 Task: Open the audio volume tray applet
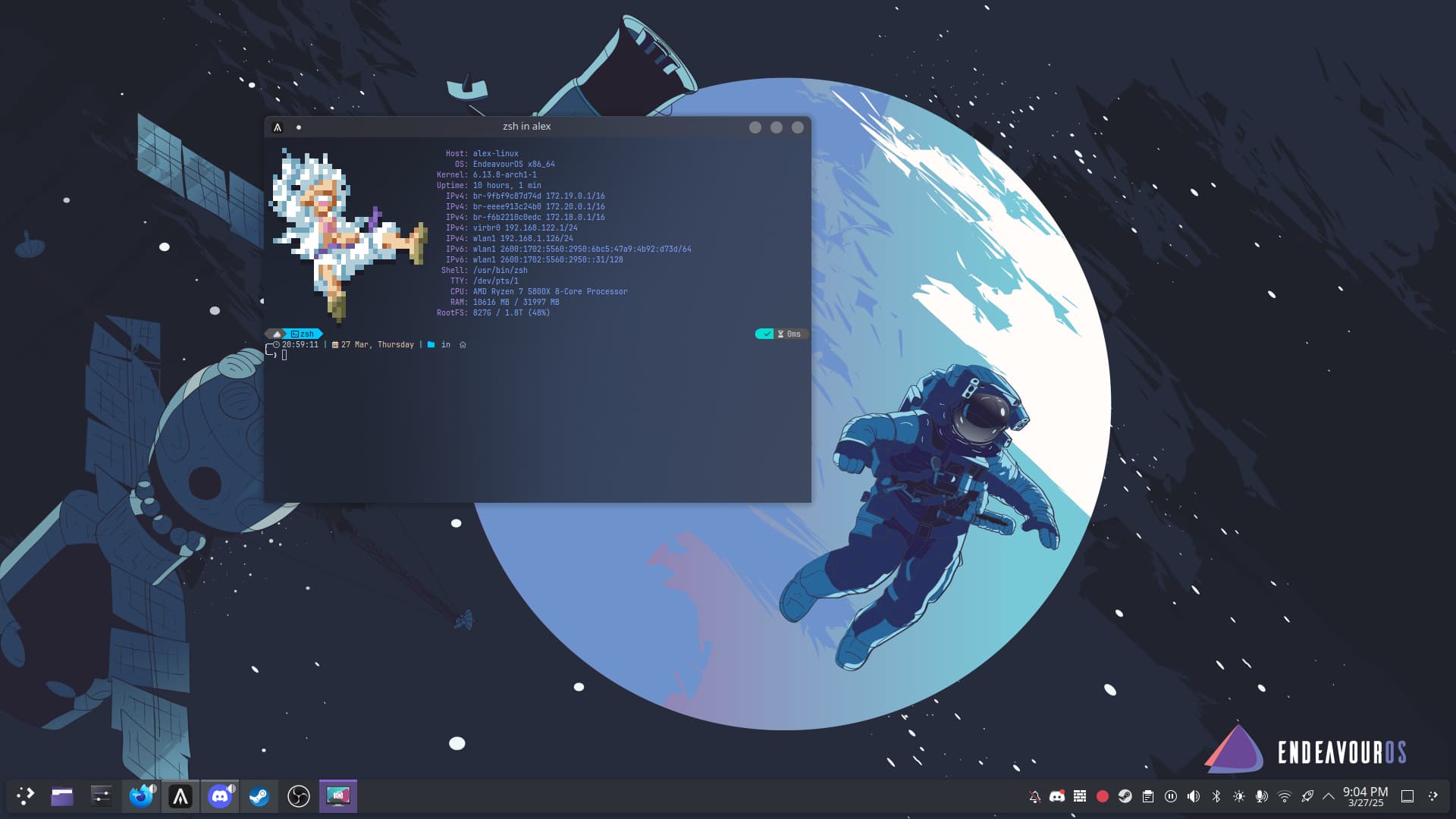click(x=1194, y=796)
